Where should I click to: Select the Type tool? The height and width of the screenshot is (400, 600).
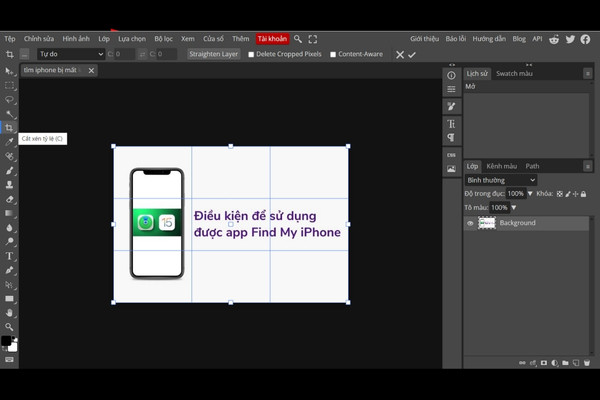point(9,256)
